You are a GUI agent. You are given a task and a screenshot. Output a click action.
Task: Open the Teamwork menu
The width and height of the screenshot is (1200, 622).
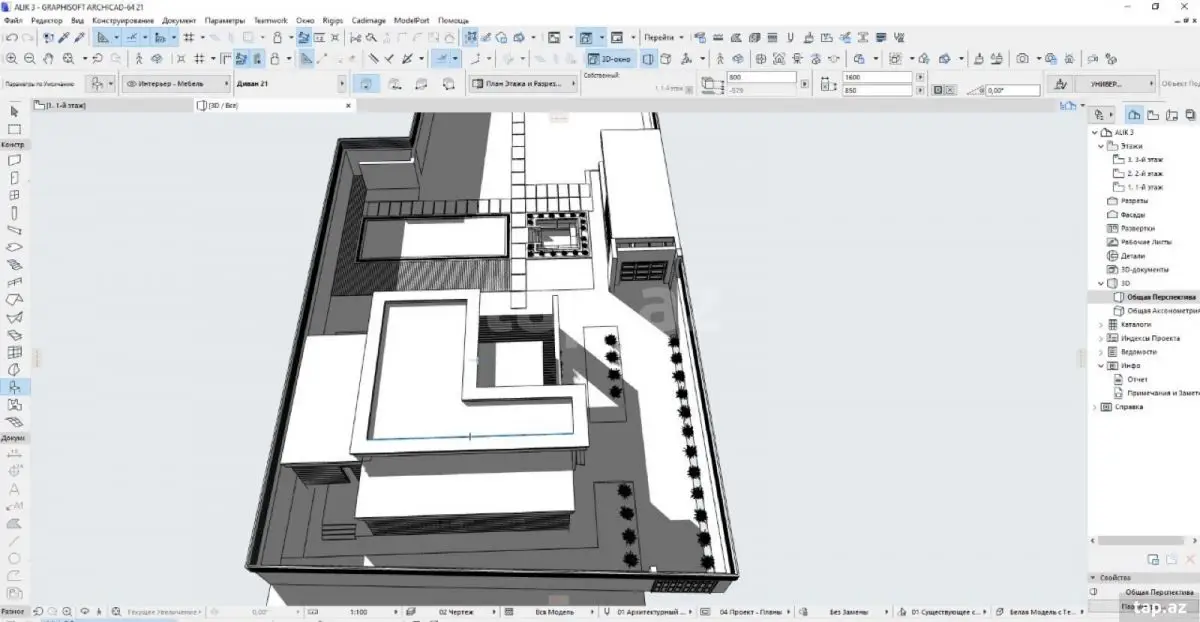coord(270,20)
